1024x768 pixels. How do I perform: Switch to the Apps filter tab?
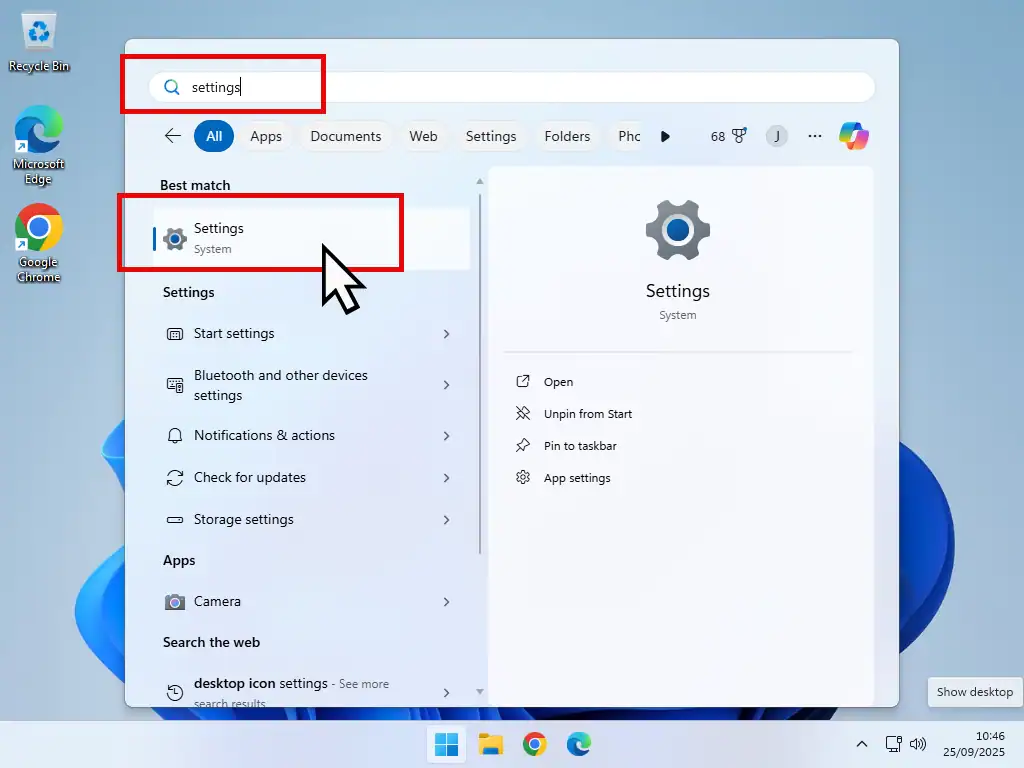click(266, 136)
